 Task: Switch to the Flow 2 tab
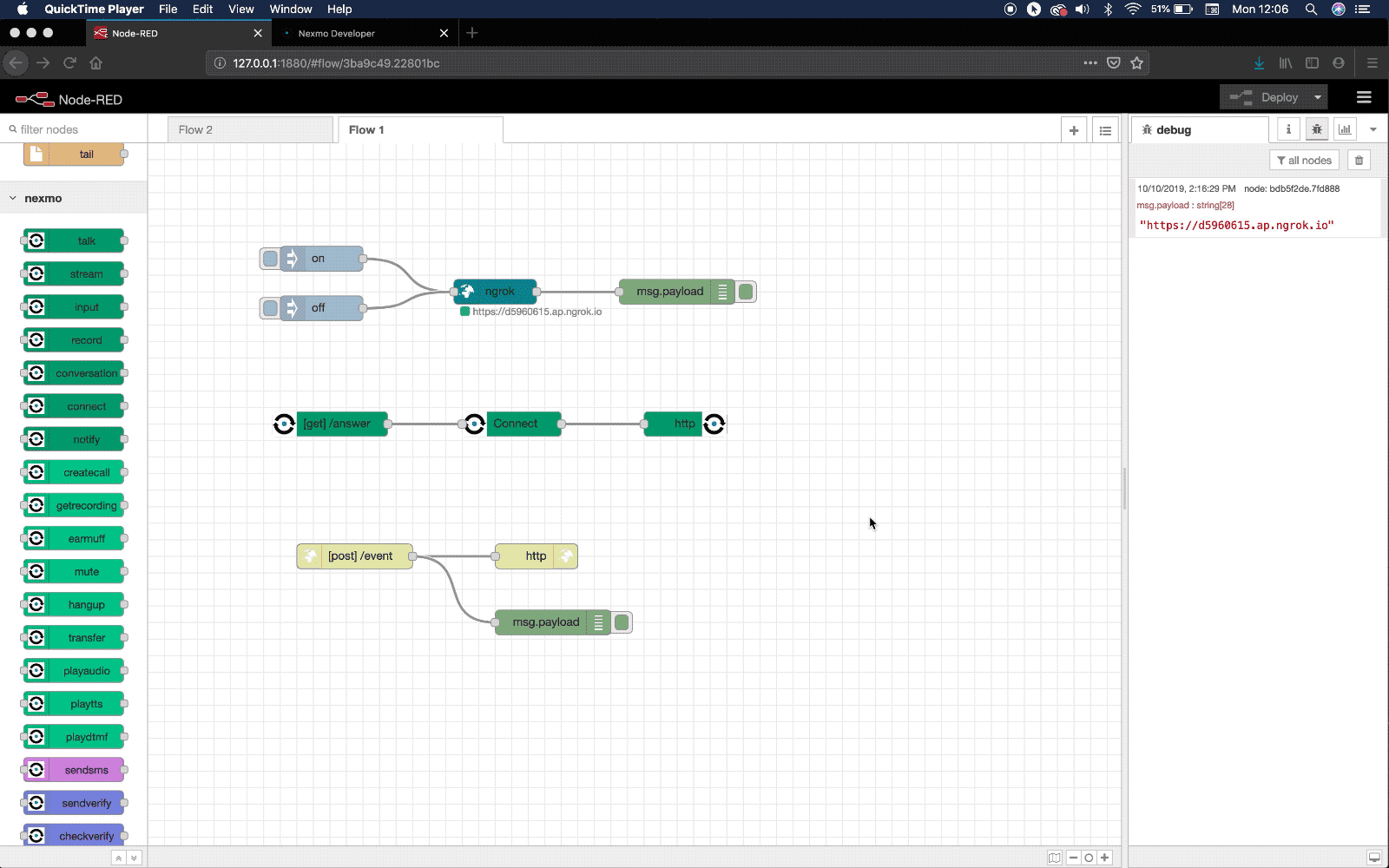(250, 130)
